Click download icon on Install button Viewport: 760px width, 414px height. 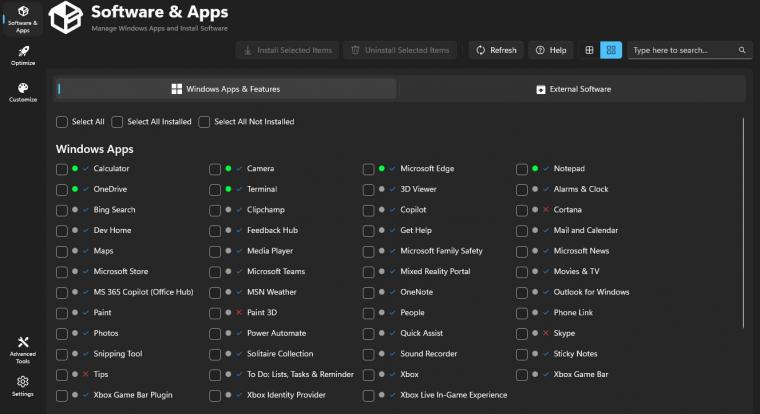coord(247,50)
